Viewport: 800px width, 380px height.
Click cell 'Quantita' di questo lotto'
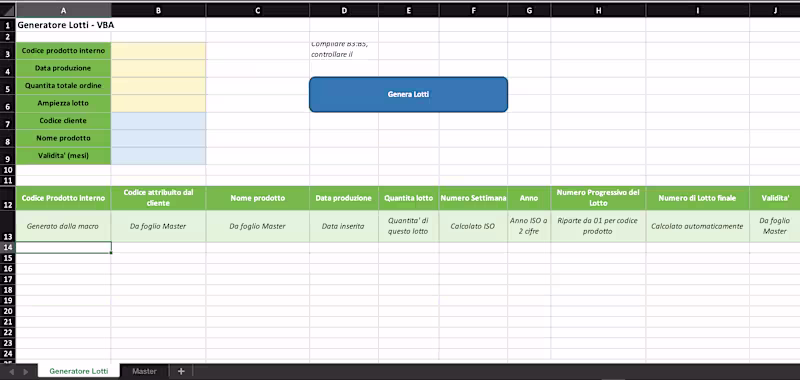coord(409,226)
